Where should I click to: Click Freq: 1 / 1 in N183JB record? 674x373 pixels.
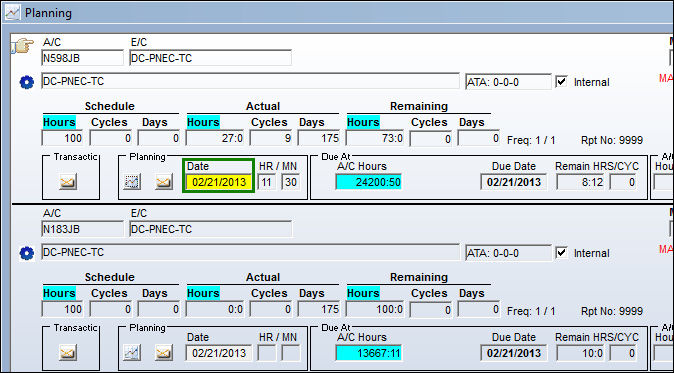click(x=531, y=311)
